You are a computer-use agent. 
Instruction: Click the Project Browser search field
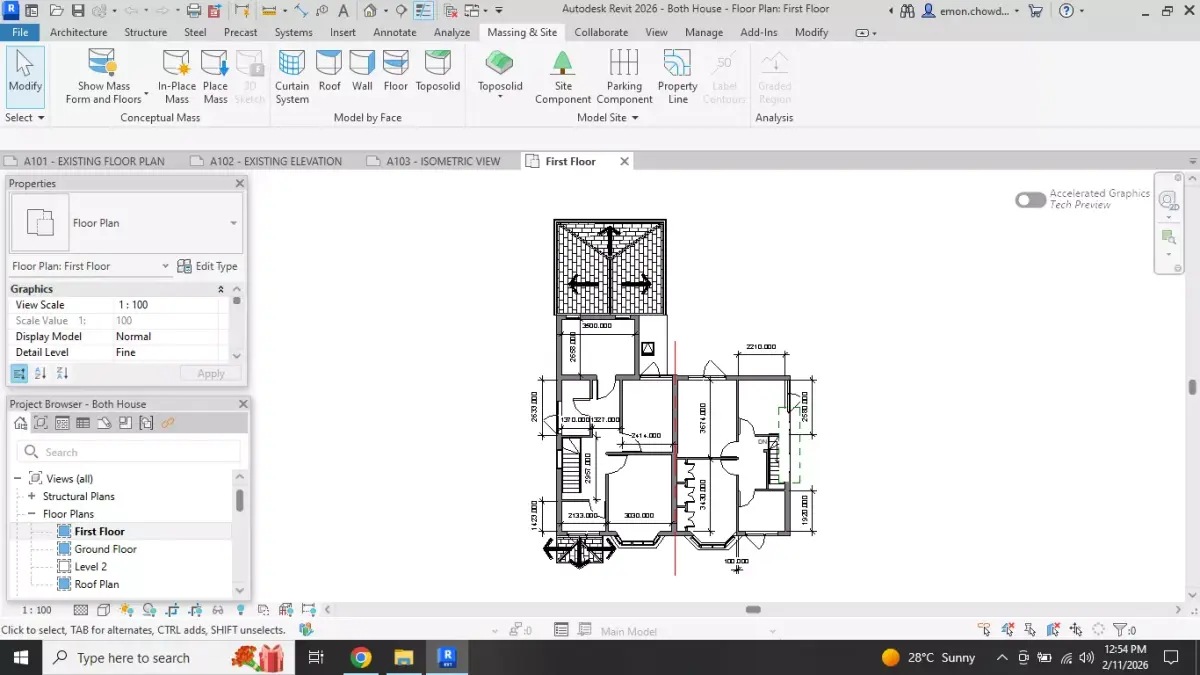coord(129,452)
